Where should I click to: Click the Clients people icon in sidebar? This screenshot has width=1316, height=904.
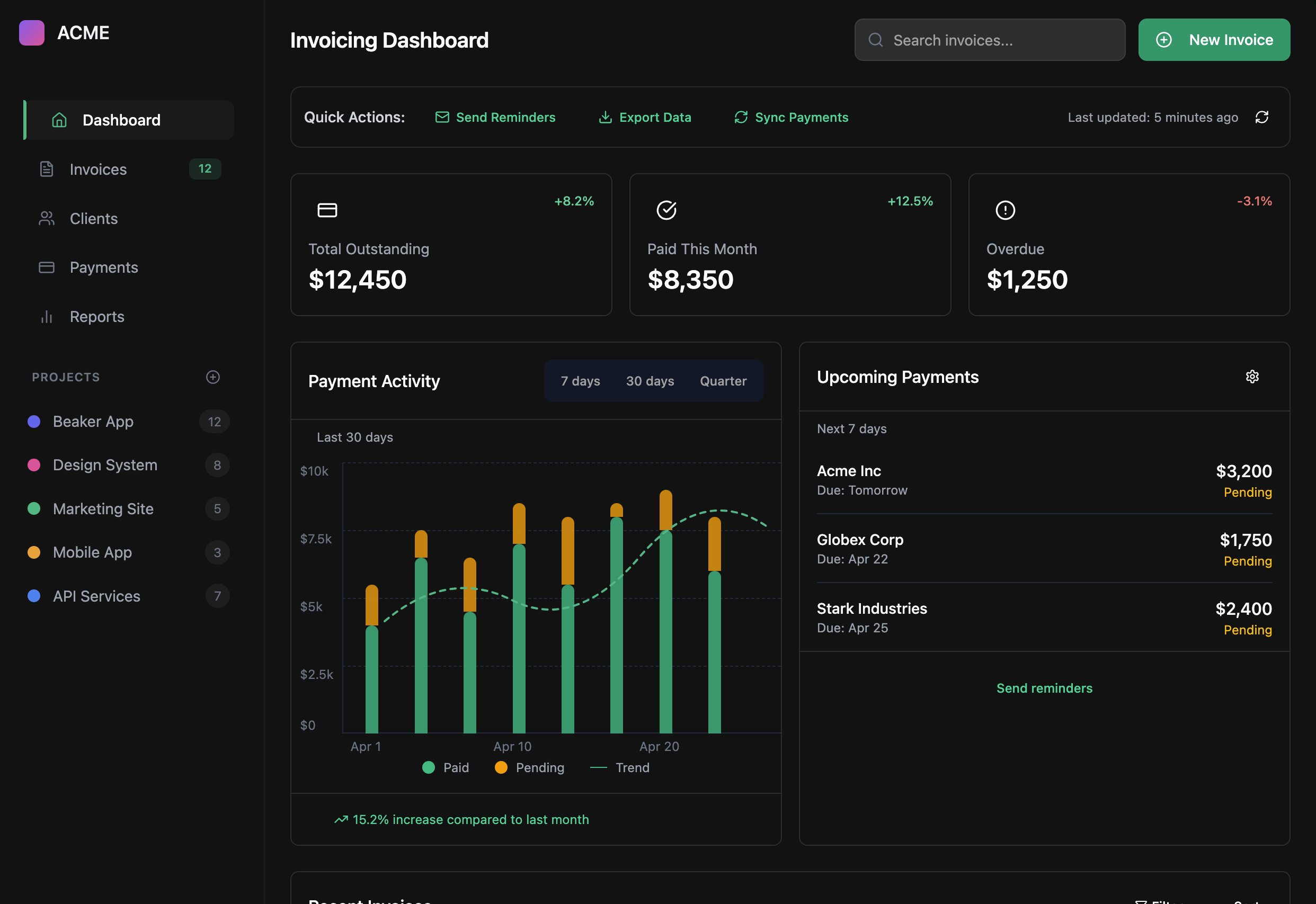(46, 218)
